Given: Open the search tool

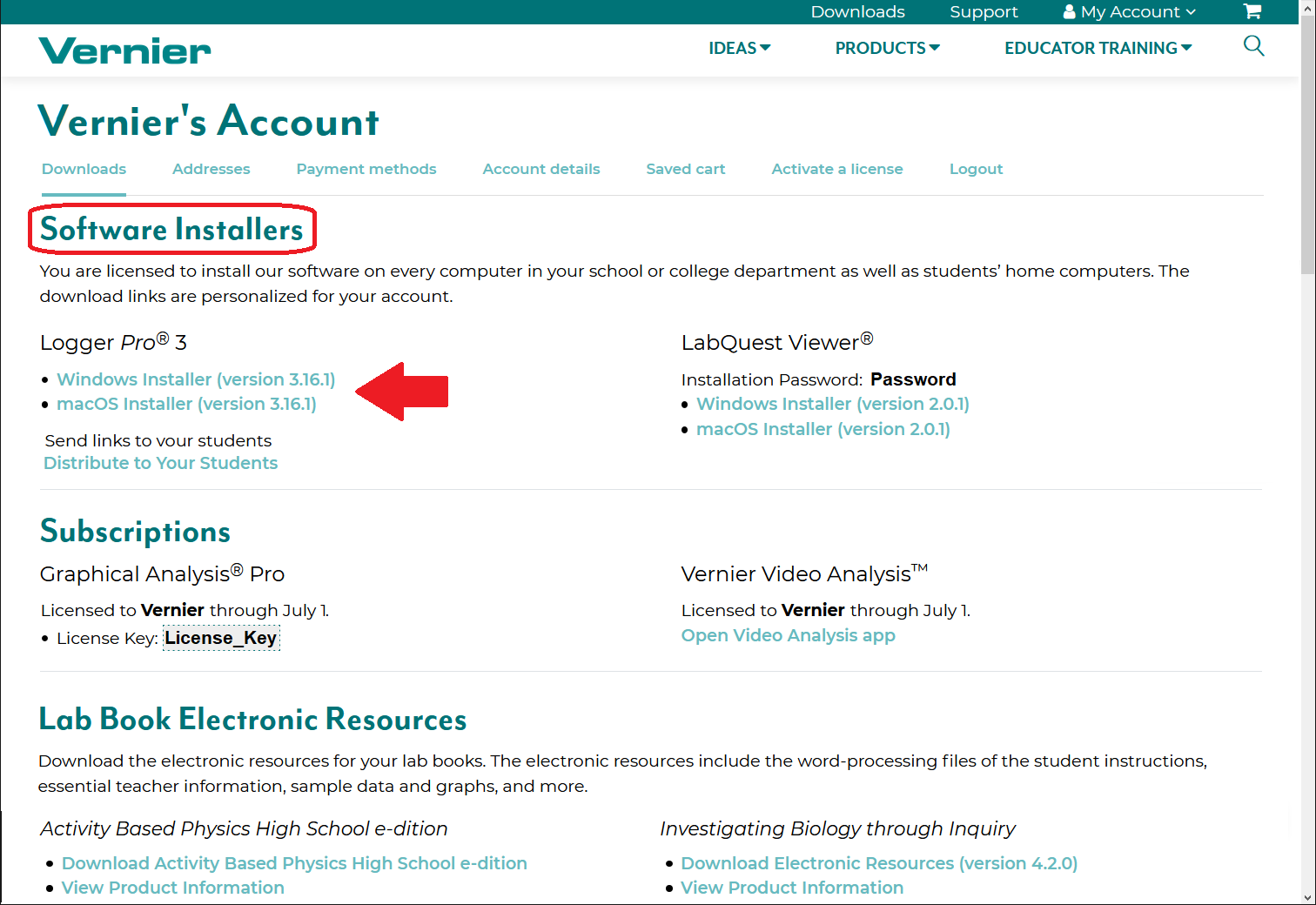Looking at the screenshot, I should pos(1253,46).
